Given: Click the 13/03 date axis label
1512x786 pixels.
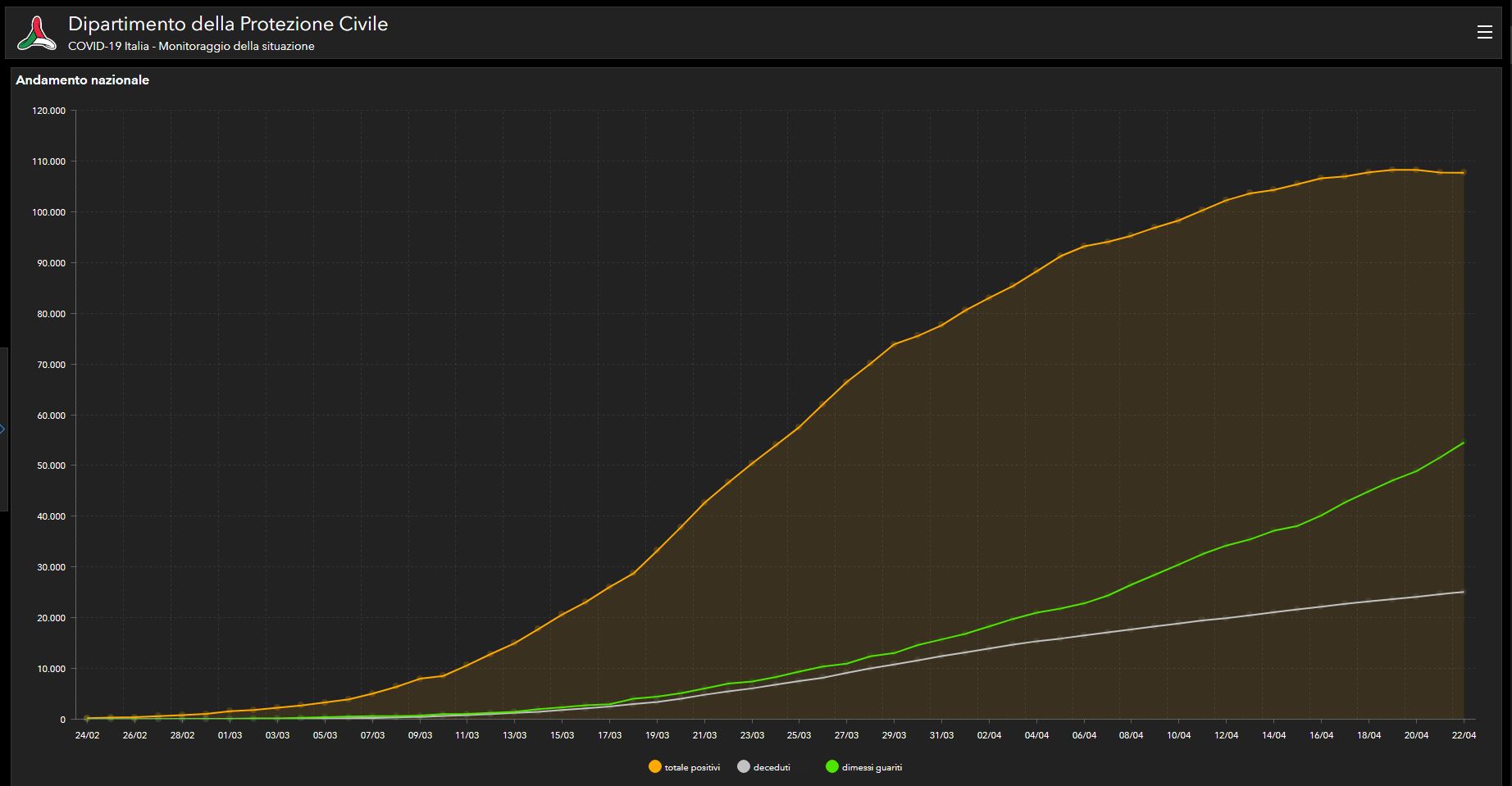Looking at the screenshot, I should [515, 735].
